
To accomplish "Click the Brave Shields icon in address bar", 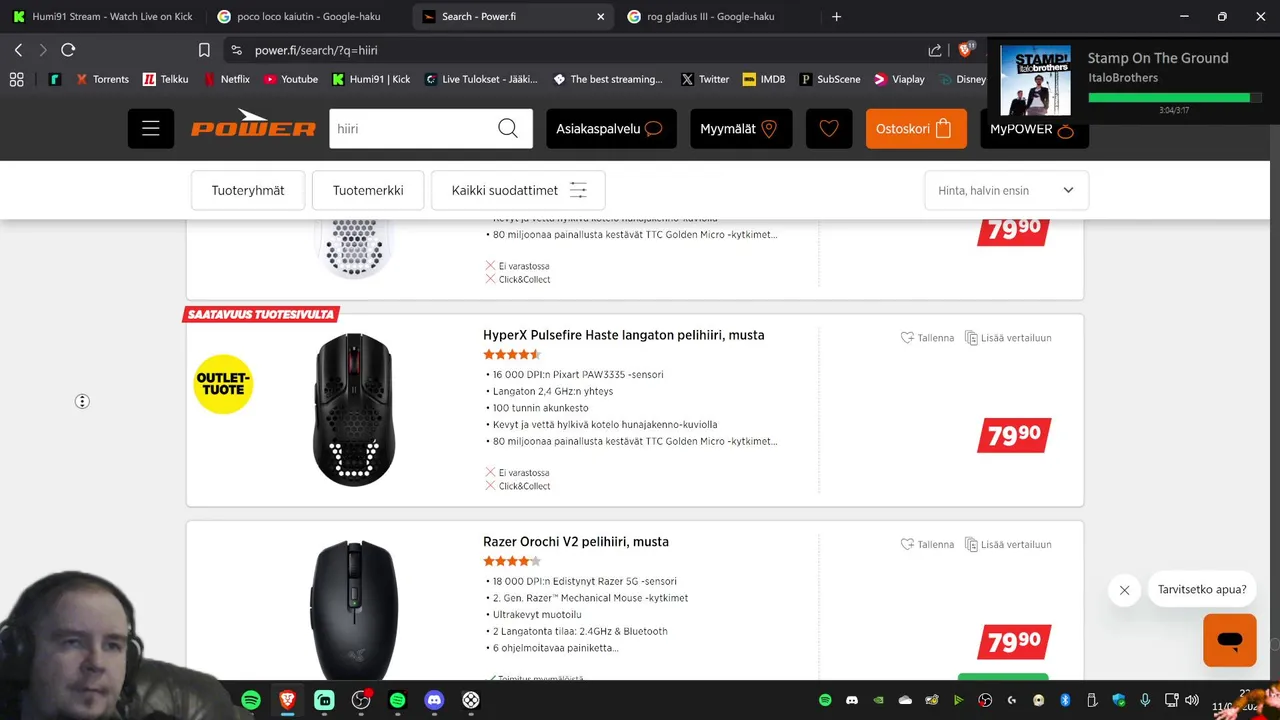I will [x=966, y=50].
